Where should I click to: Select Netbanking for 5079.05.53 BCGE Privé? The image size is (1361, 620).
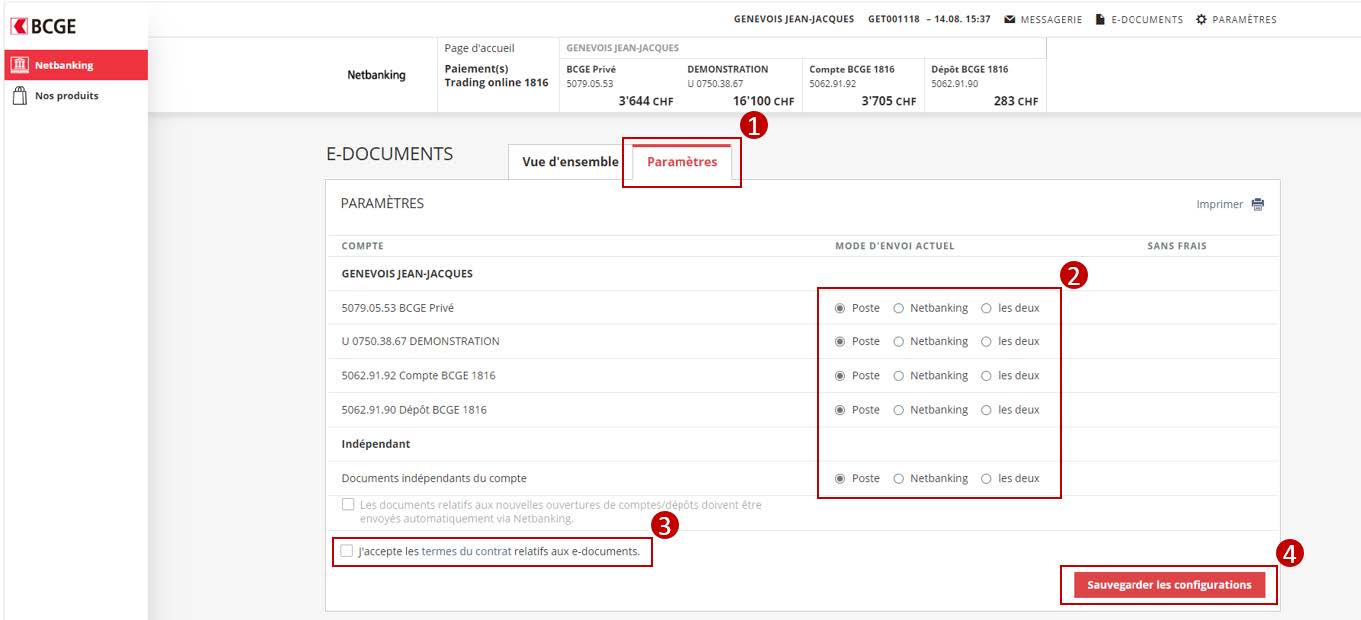pyautogui.click(x=898, y=308)
